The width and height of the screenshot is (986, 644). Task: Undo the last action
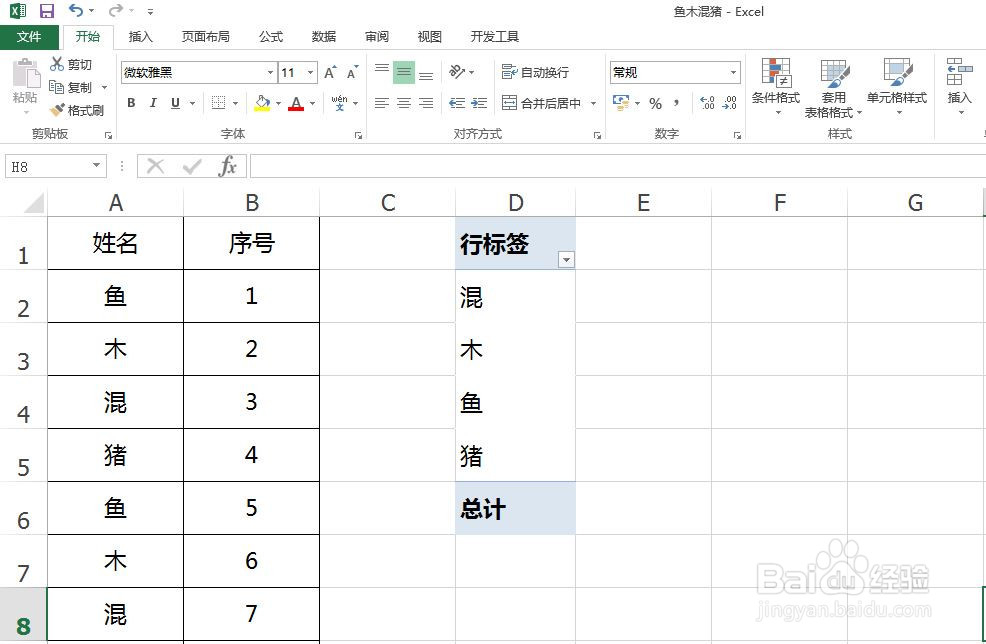(76, 11)
